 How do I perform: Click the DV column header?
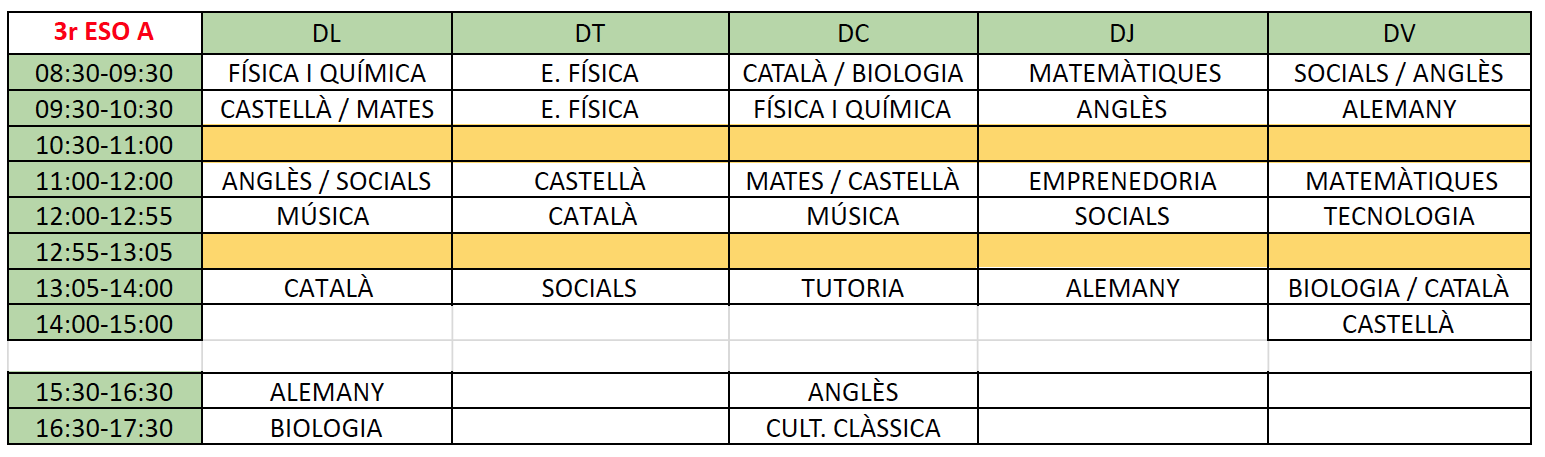pyautogui.click(x=1399, y=32)
